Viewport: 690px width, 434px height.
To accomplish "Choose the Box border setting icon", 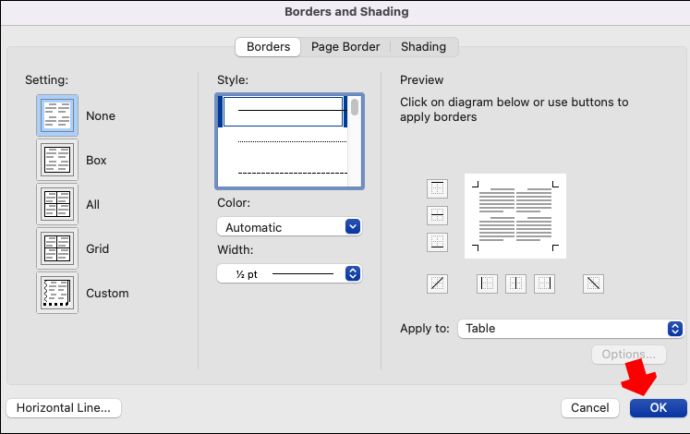I will [57, 160].
